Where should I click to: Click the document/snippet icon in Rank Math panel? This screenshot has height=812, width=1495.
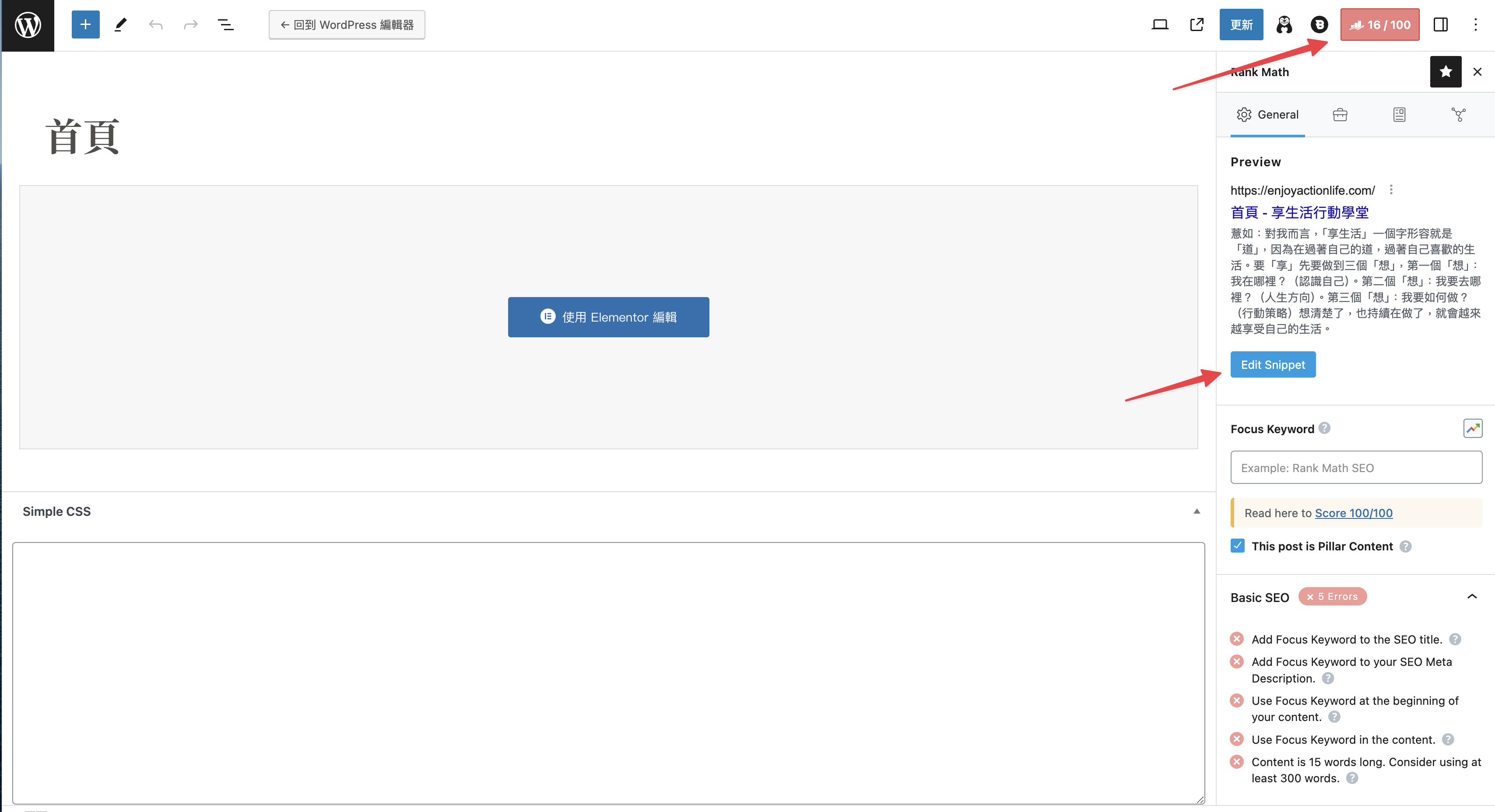coord(1399,114)
